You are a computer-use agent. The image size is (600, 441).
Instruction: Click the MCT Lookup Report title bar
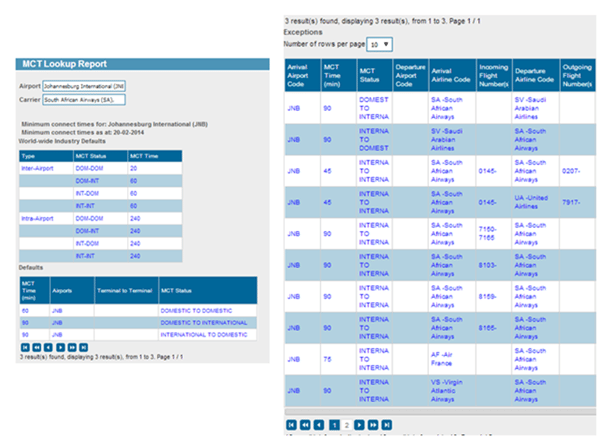[x=142, y=64]
